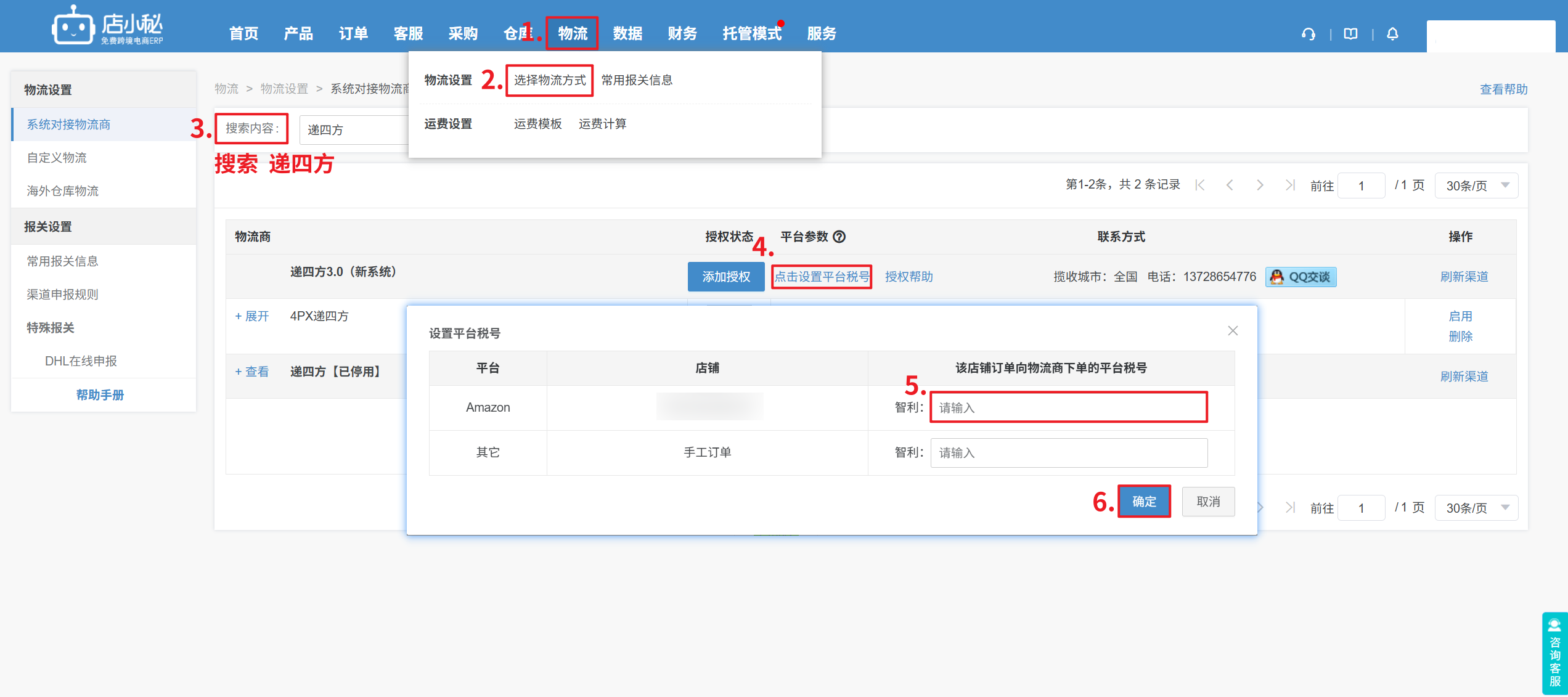Click the 点击设置平台税号 link
Screen dimensions: 1568x697
(x=822, y=277)
